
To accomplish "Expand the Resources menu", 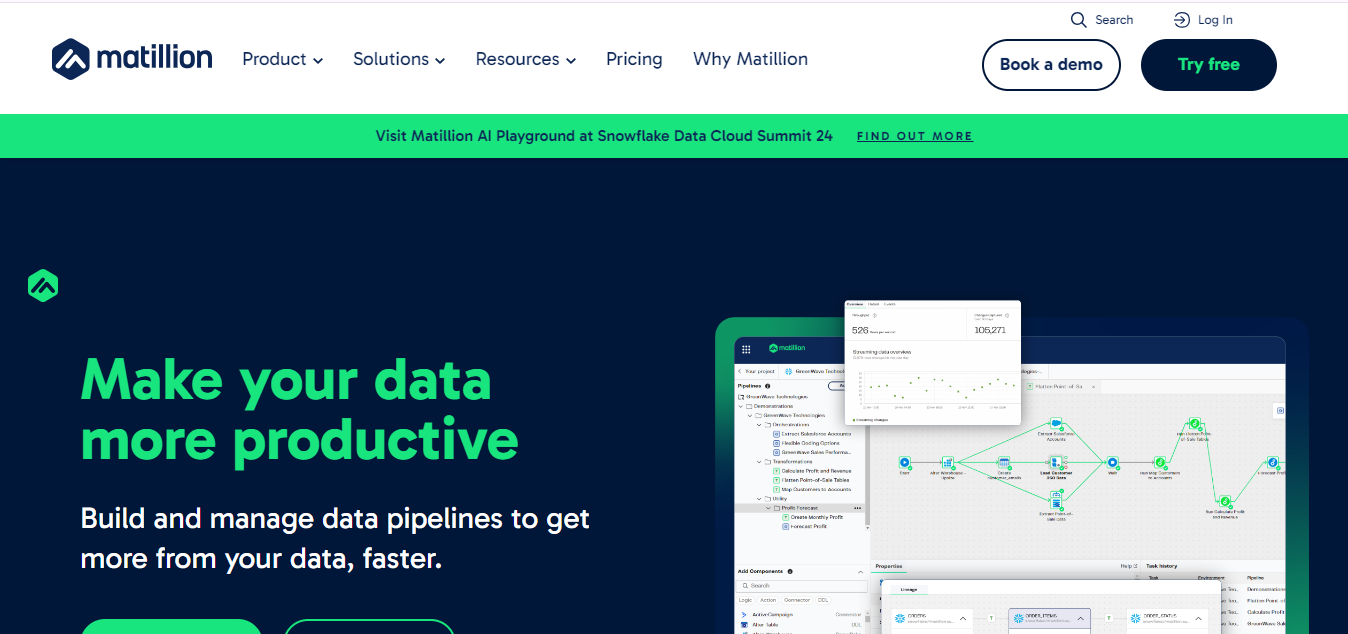I will (526, 59).
